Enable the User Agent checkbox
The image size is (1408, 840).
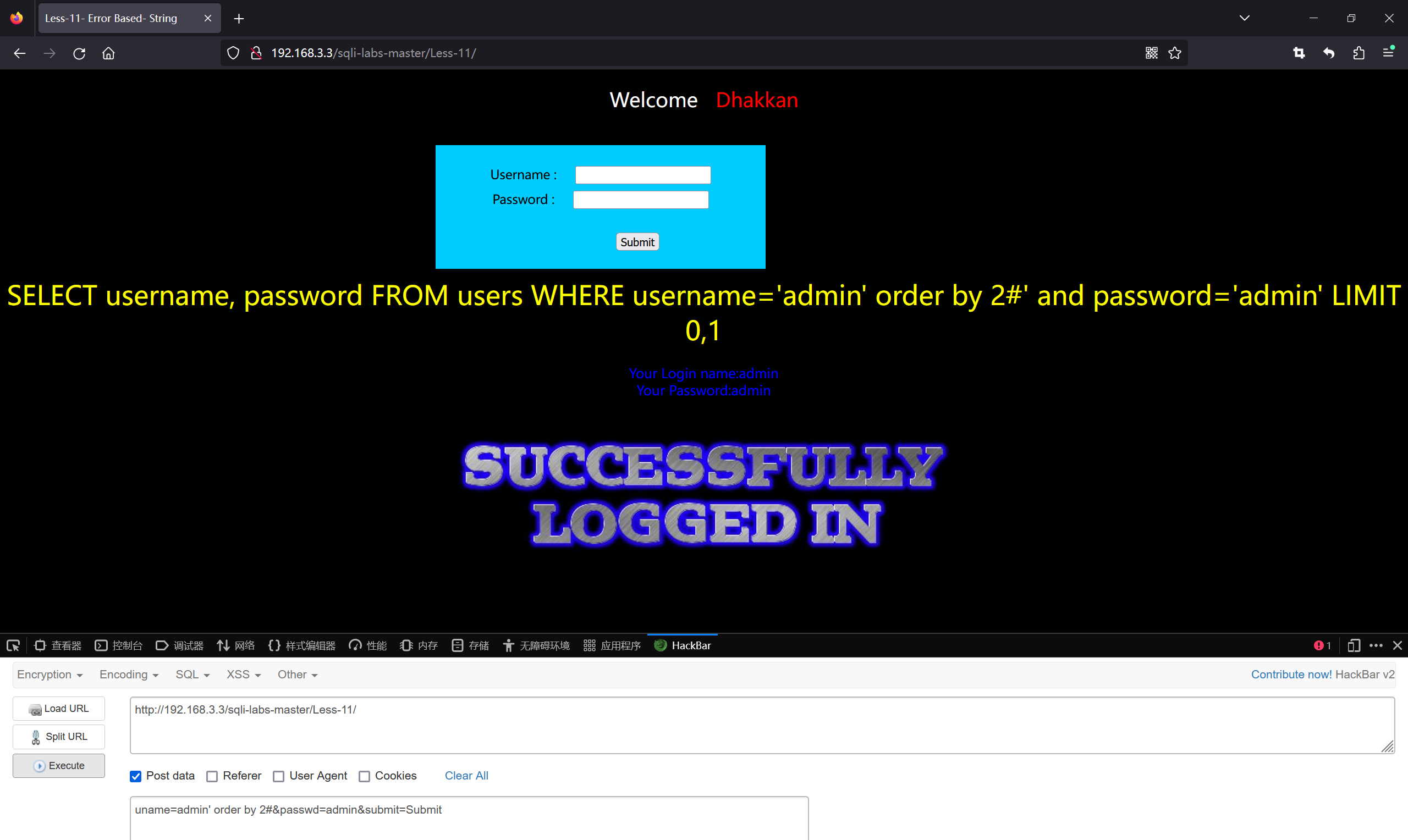278,776
